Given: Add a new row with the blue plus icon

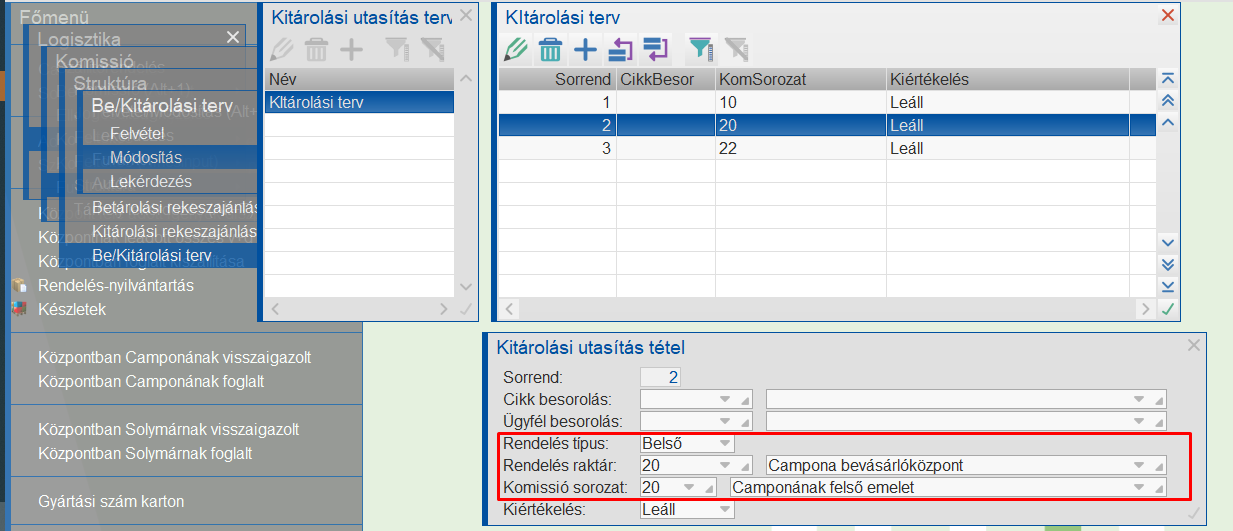Looking at the screenshot, I should 585,48.
